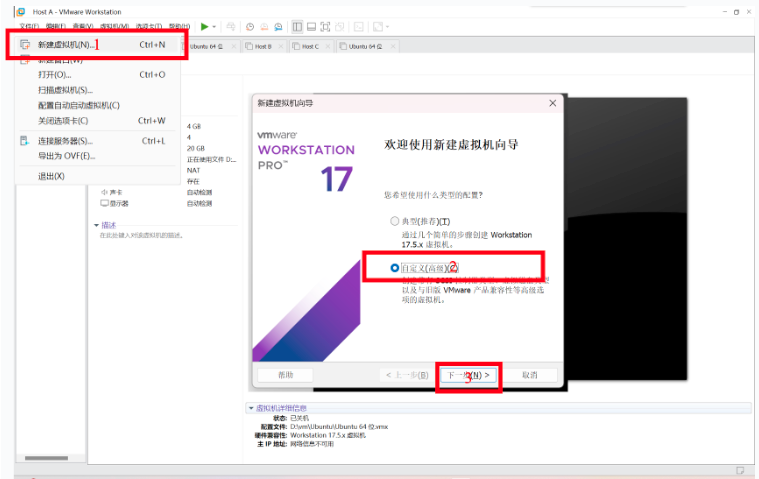Screen dimensions: 759x479
Task: Click the Unity mode toolbar icon
Action: [x=340, y=27]
